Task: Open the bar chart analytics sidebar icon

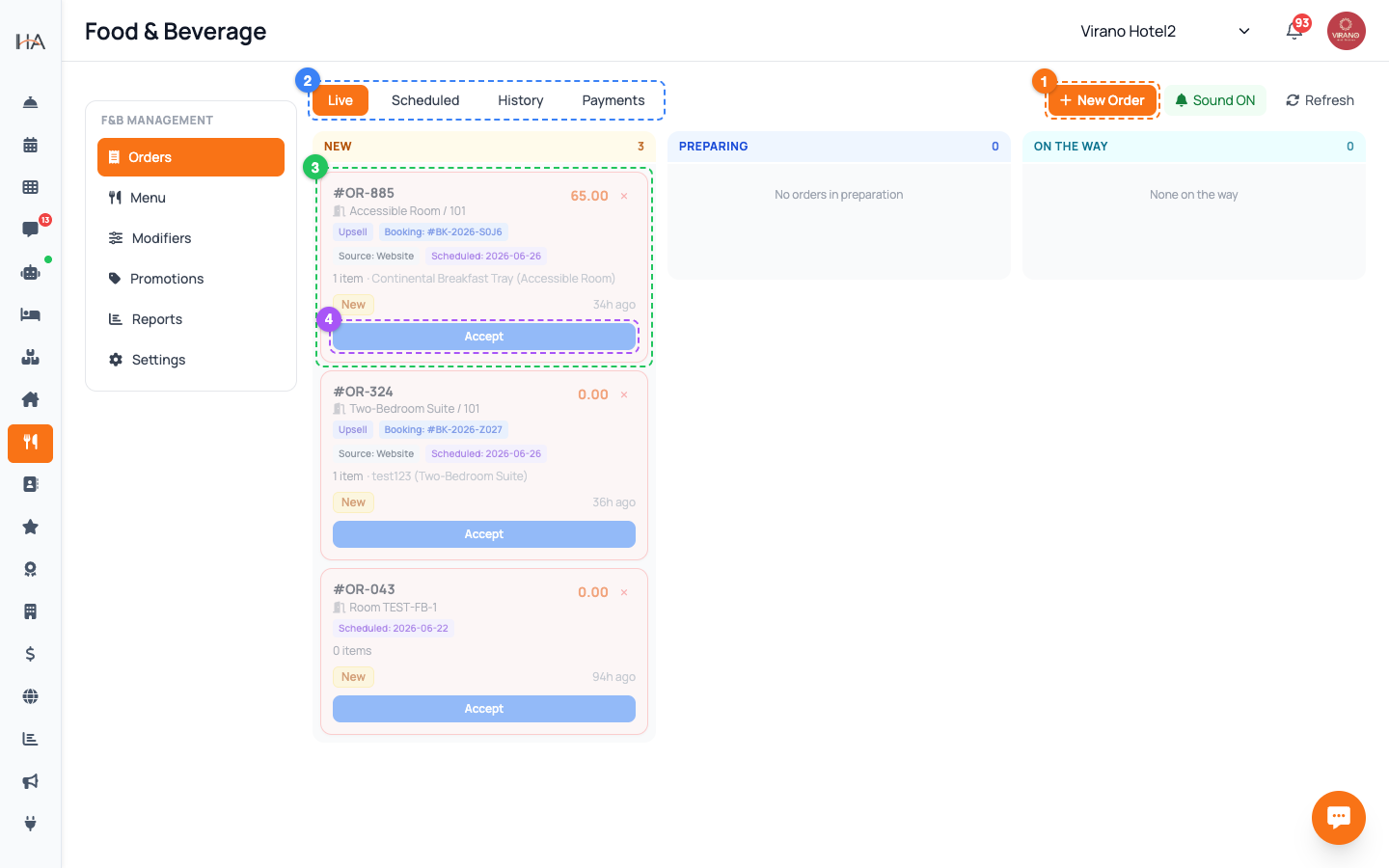Action: click(x=30, y=739)
